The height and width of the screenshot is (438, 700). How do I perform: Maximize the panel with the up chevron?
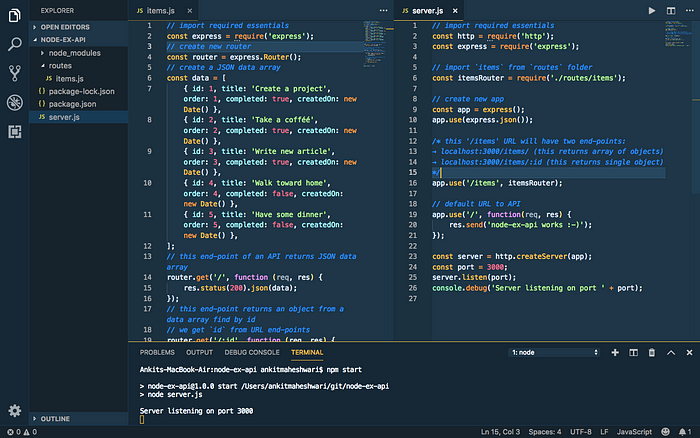(671, 353)
